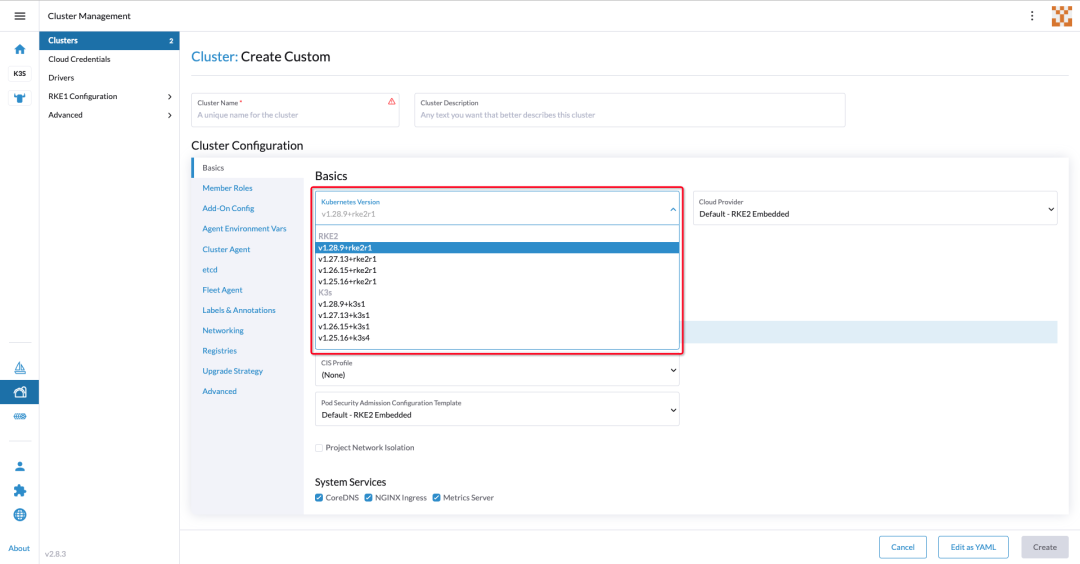
Task: Select version v1.27.13+k3s1
Action: [497, 315]
